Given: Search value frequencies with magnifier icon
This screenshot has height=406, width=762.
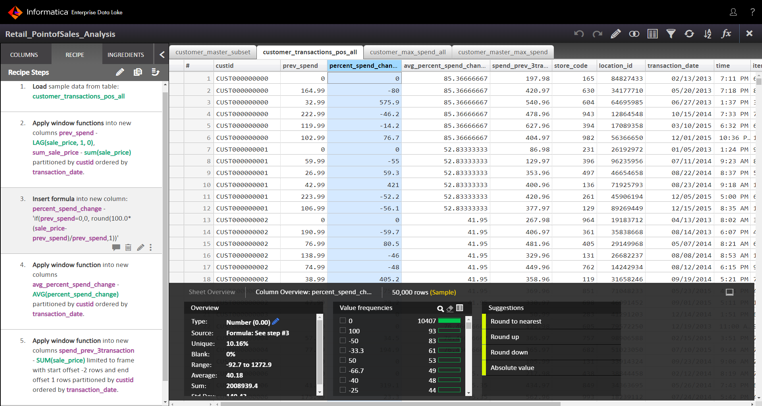Looking at the screenshot, I should coord(440,309).
